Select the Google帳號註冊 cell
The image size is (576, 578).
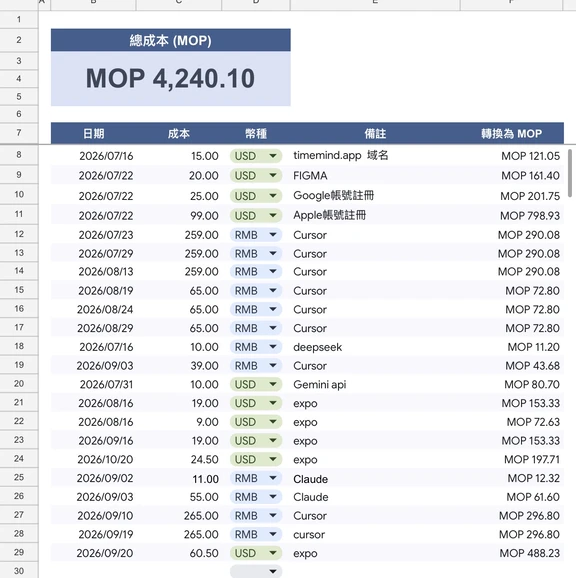click(x=375, y=195)
